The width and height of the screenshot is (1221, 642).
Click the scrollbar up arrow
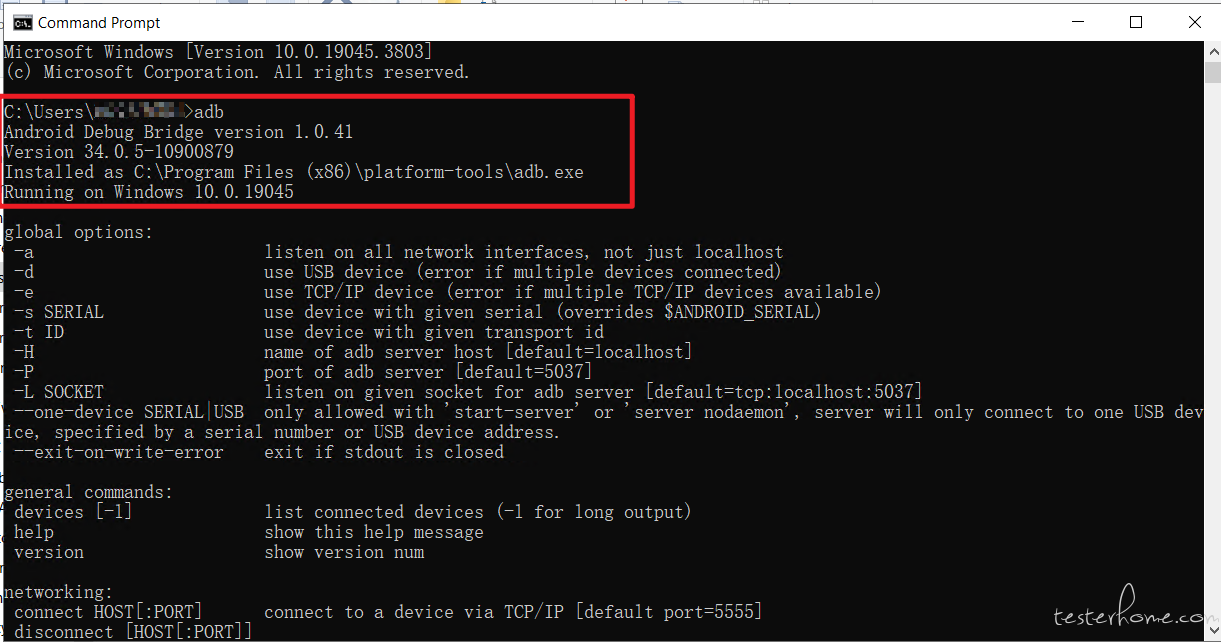(1212, 51)
